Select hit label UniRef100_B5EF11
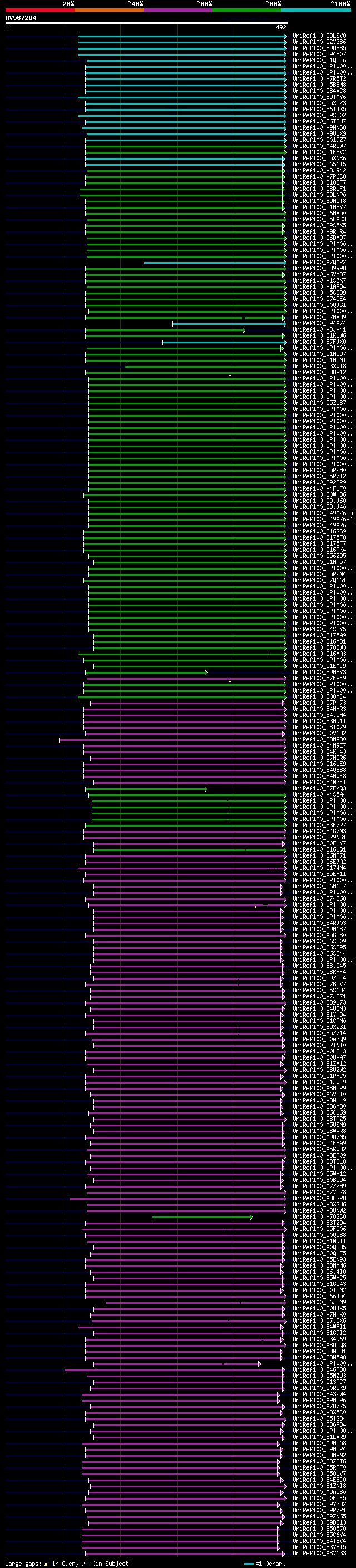The width and height of the screenshot is (356, 1568). pos(319,874)
